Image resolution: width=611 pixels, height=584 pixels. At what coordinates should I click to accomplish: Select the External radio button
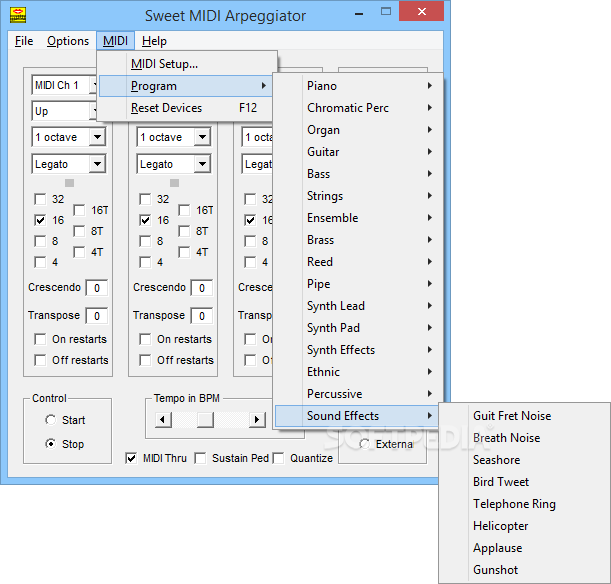pos(365,444)
